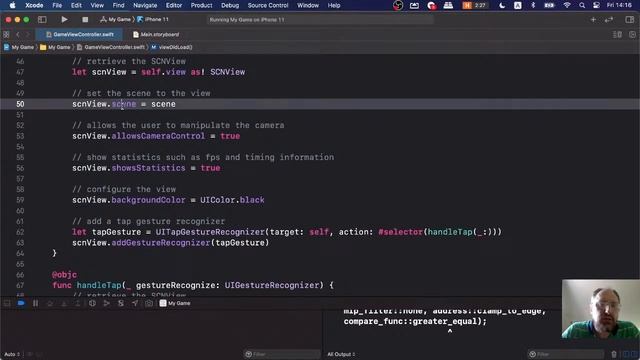
Task: Click the Step Into debug icon
Action: pos(64,303)
